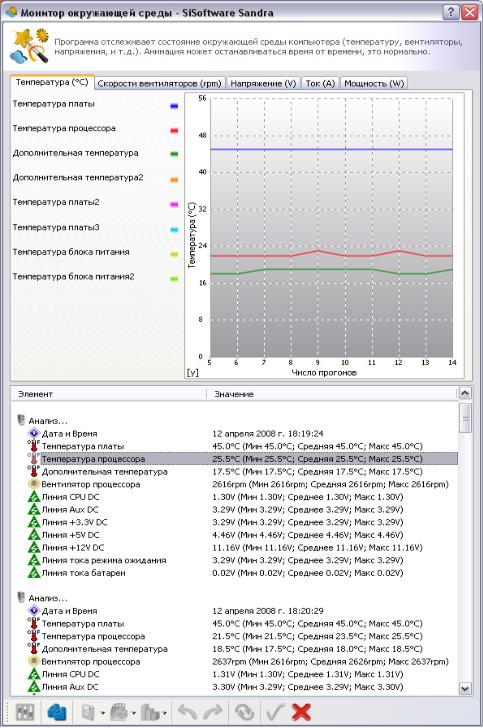The image size is (483, 728).
Task: Click the icon beside Линия тока батареи
Action: (x=33, y=573)
